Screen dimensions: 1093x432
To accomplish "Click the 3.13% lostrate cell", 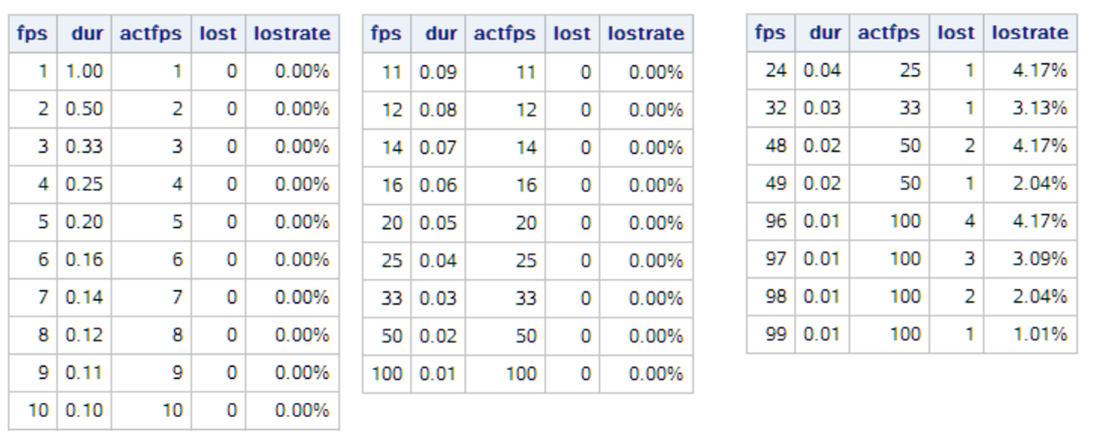I will (1030, 108).
